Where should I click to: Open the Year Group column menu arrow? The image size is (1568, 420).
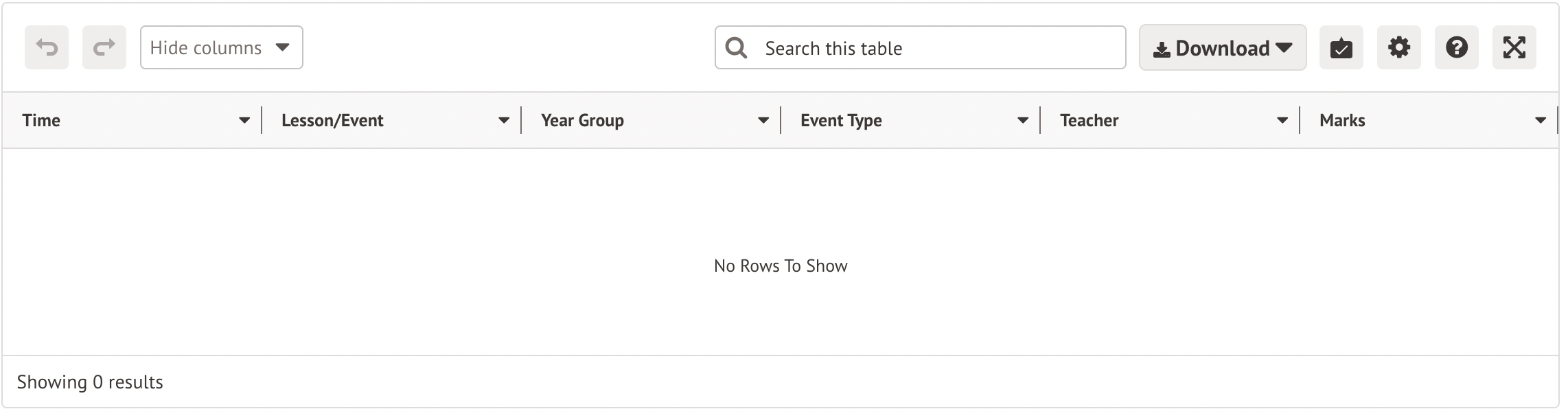[763, 121]
